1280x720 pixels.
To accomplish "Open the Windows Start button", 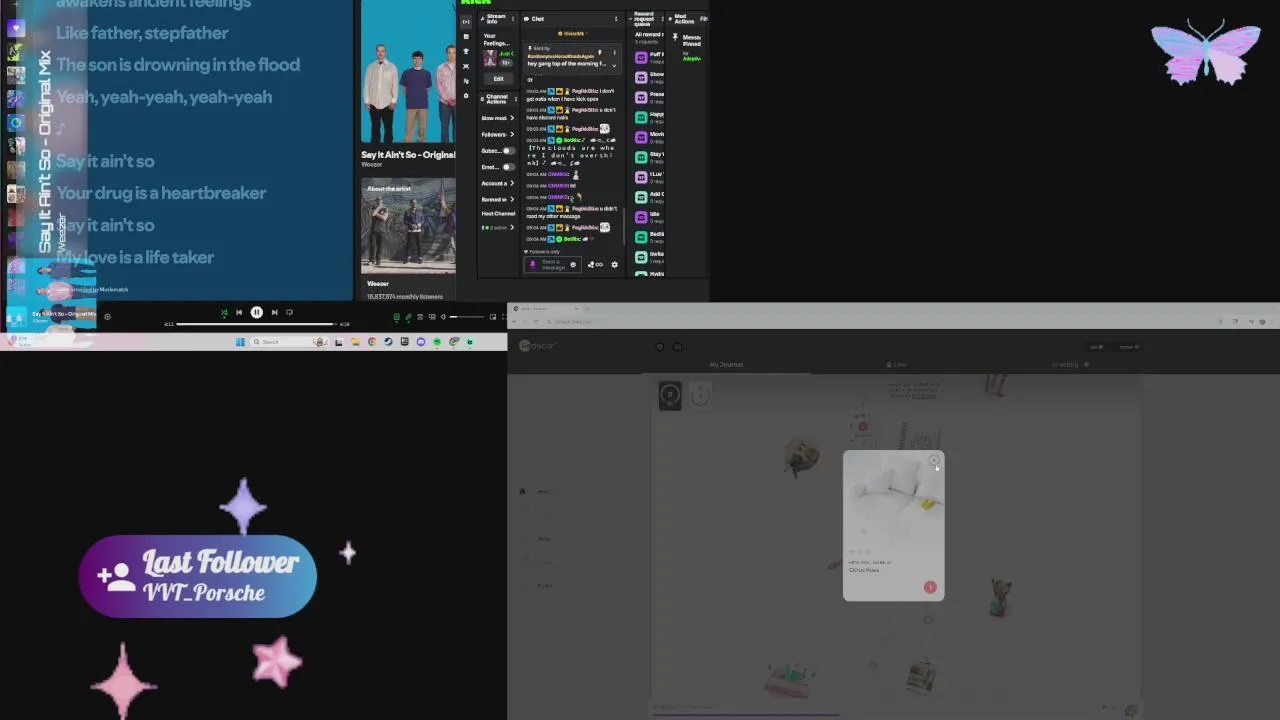I will 240,342.
